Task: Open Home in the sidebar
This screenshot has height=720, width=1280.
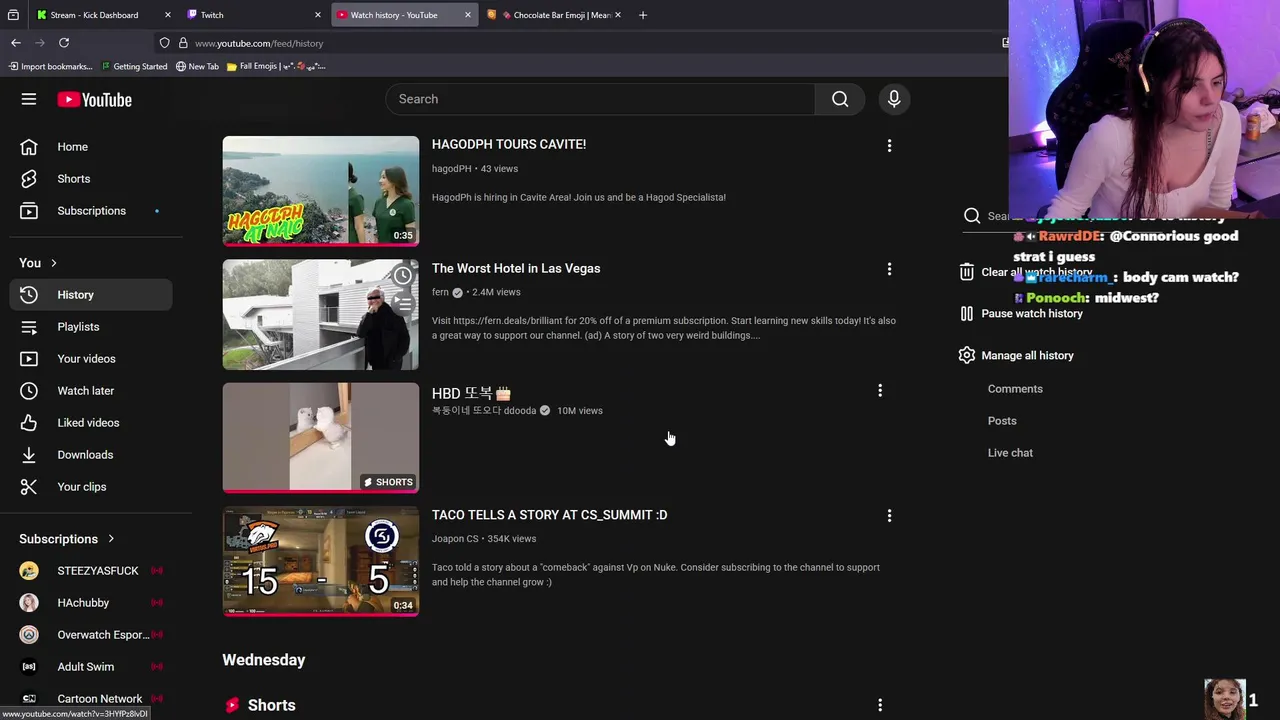Action: pyautogui.click(x=91, y=147)
